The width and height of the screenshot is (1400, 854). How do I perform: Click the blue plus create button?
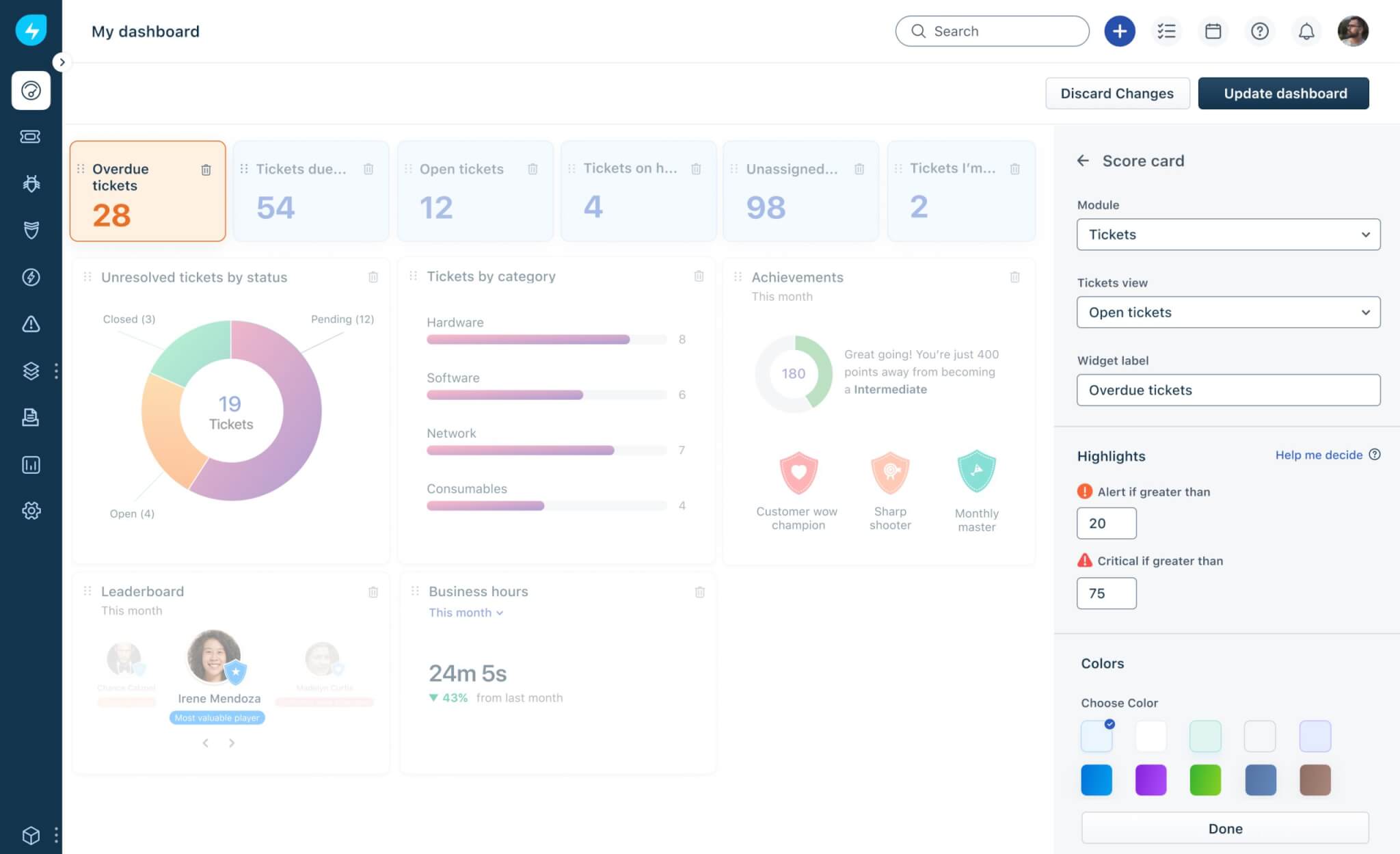pos(1120,31)
